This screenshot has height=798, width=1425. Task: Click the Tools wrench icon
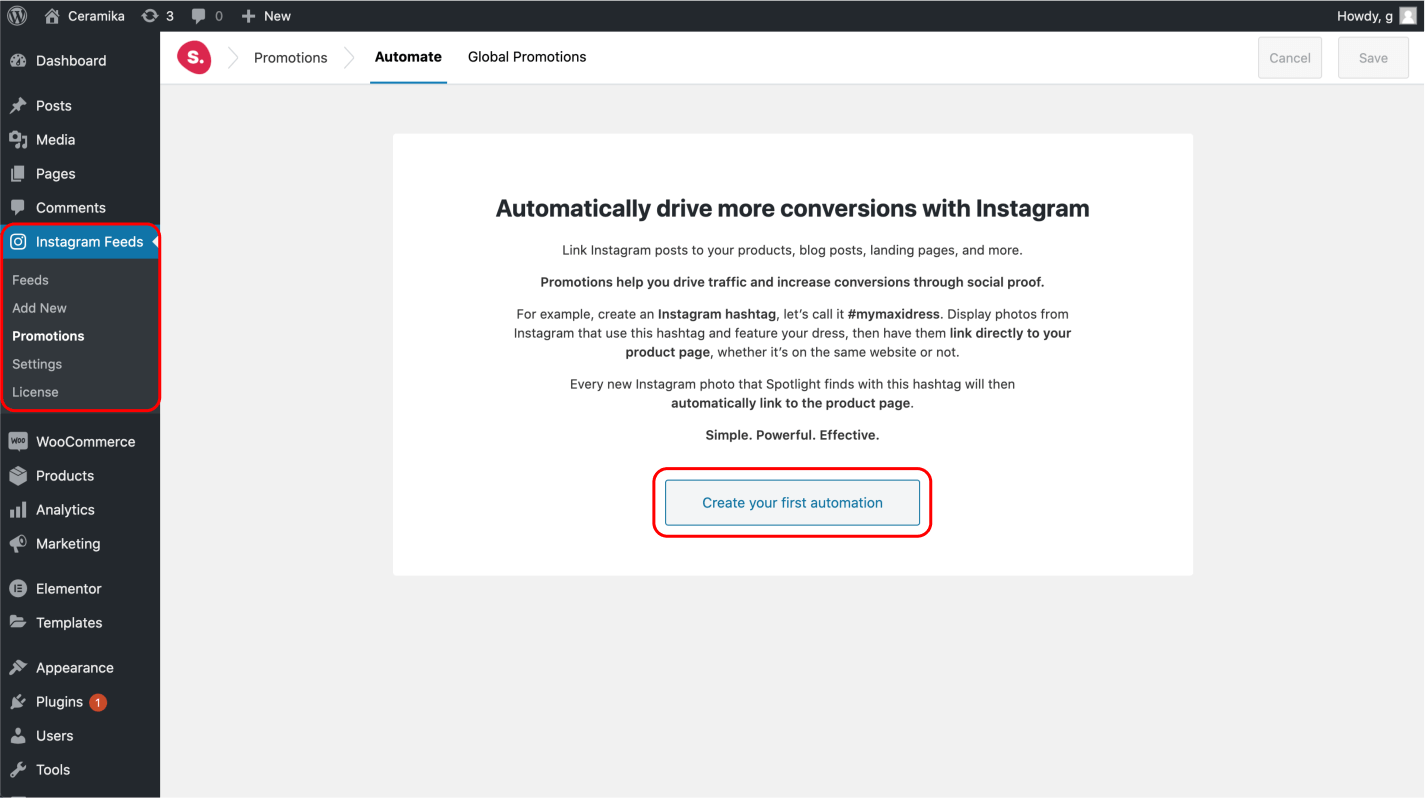tap(18, 770)
